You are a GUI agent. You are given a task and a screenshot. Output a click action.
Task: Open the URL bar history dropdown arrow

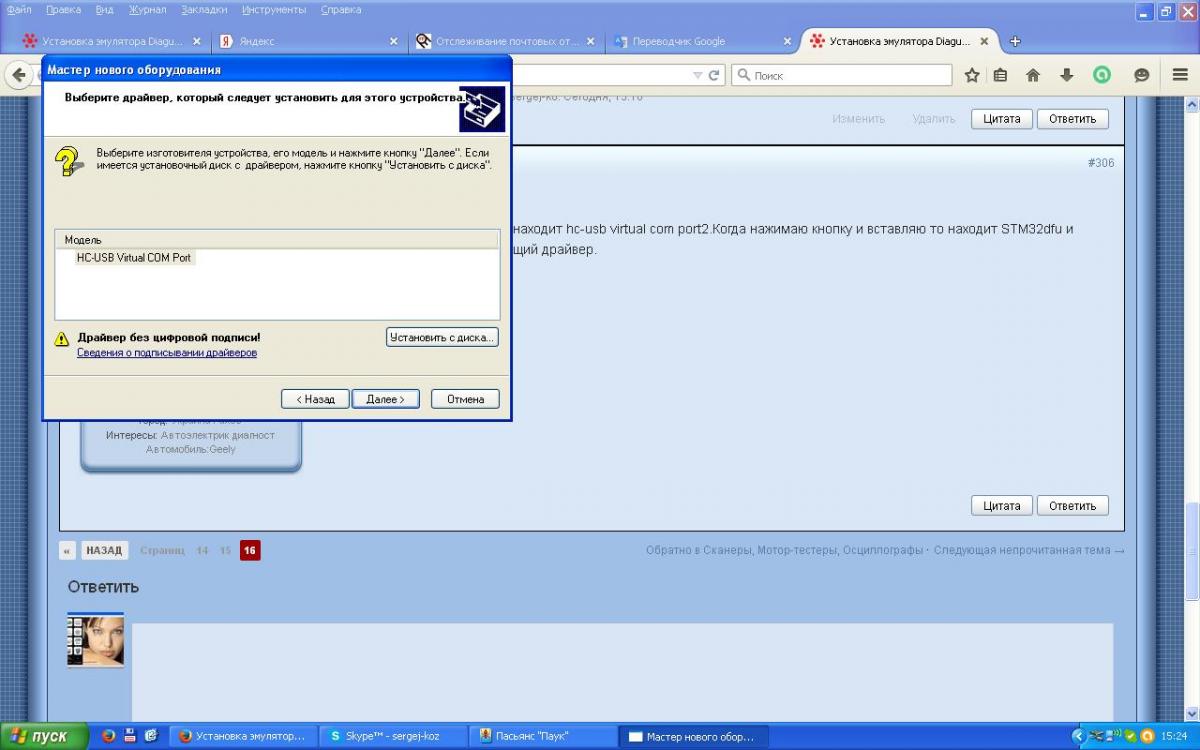(x=698, y=75)
